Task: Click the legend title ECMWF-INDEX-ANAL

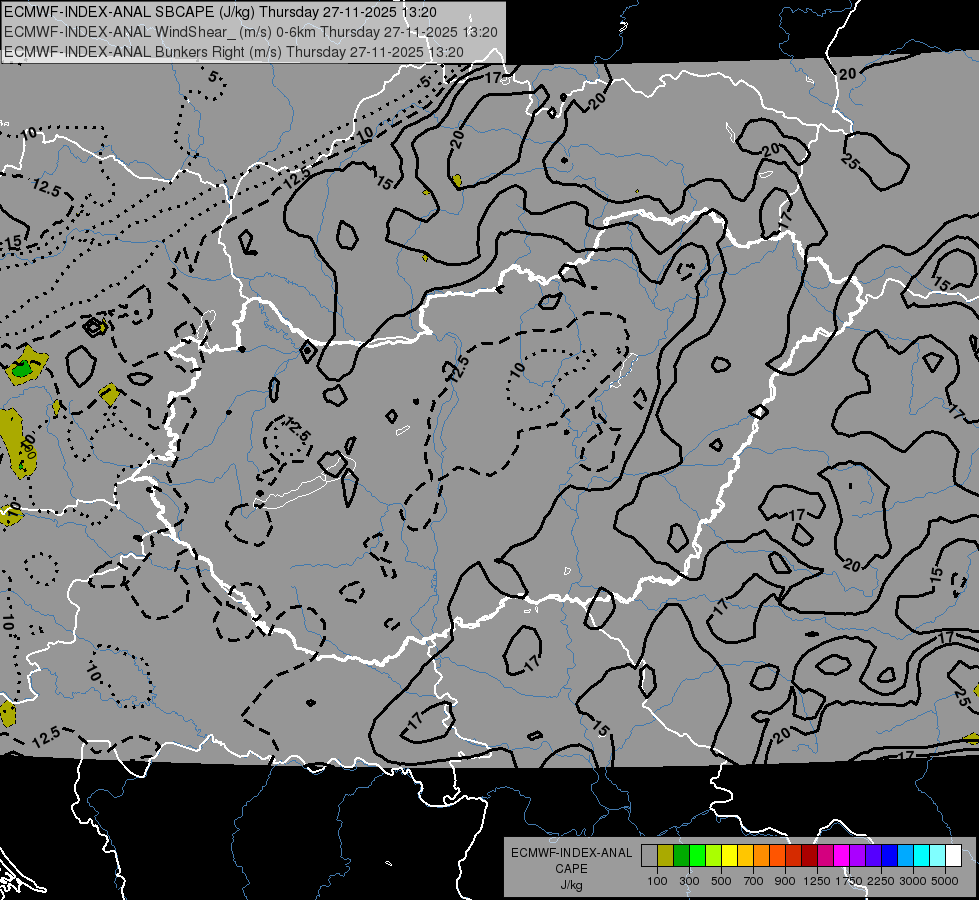Action: coord(572,853)
